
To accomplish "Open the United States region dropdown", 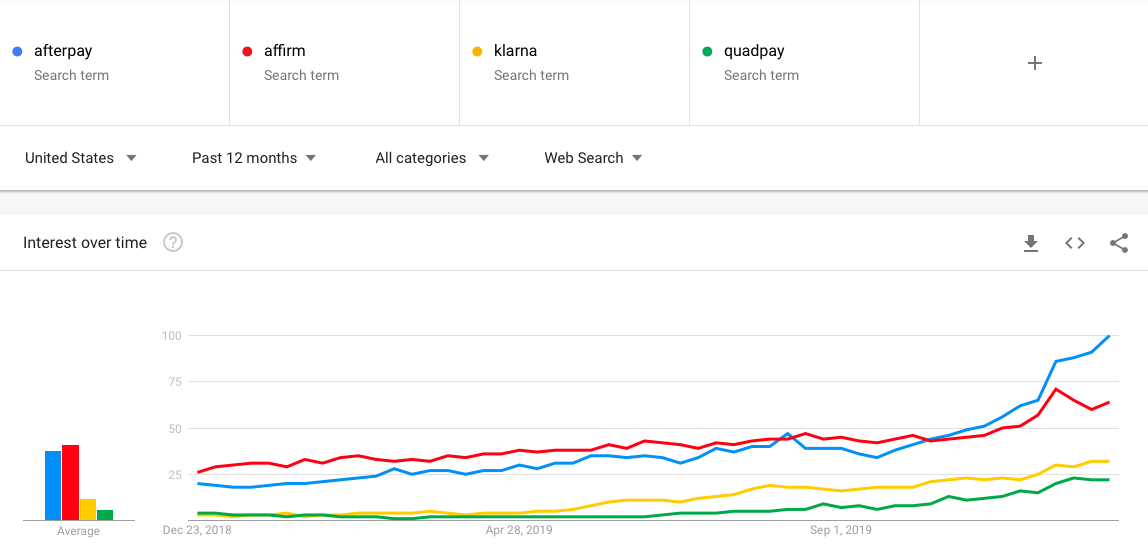I will 81,158.
